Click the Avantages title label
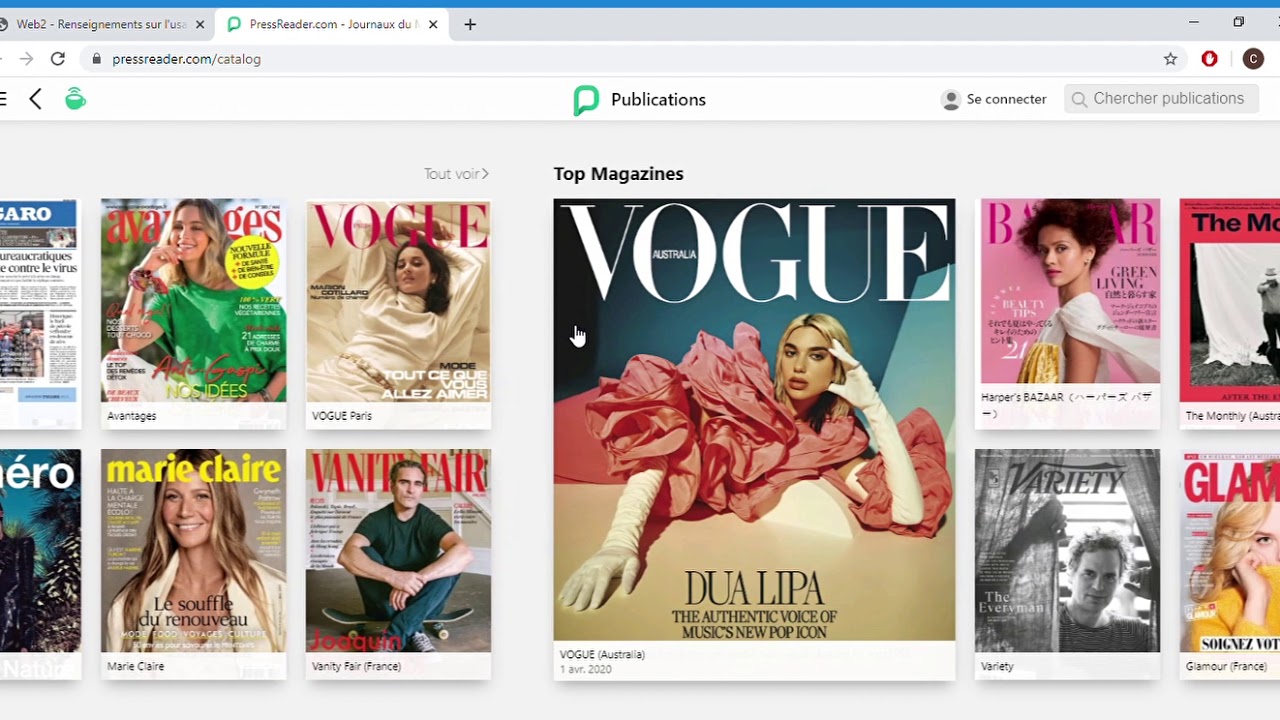1280x720 pixels. point(132,416)
